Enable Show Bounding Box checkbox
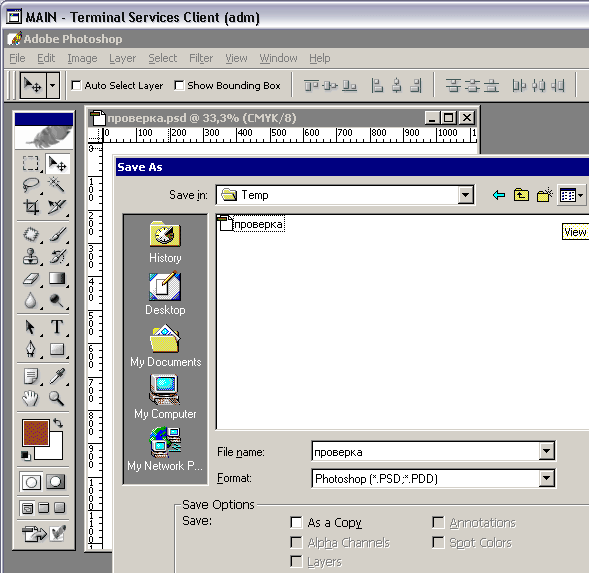The image size is (589, 573). (x=179, y=86)
